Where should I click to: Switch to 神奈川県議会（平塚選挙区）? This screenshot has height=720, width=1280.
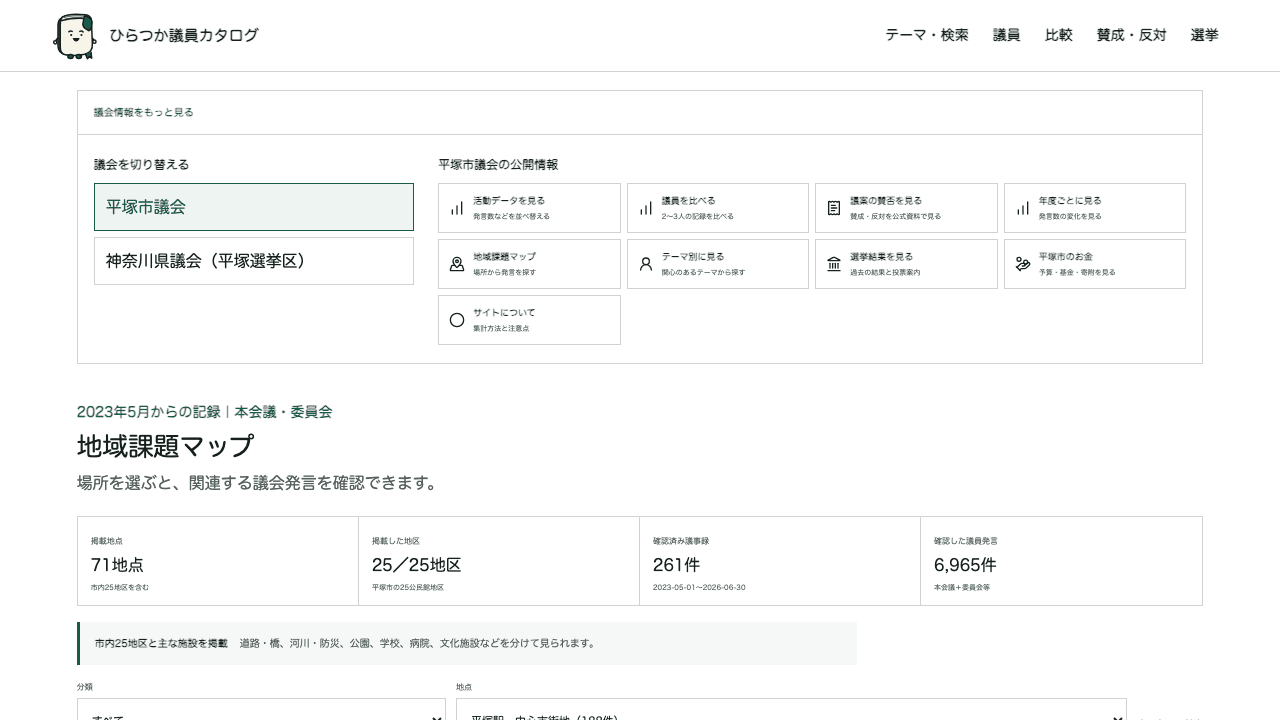pyautogui.click(x=254, y=261)
